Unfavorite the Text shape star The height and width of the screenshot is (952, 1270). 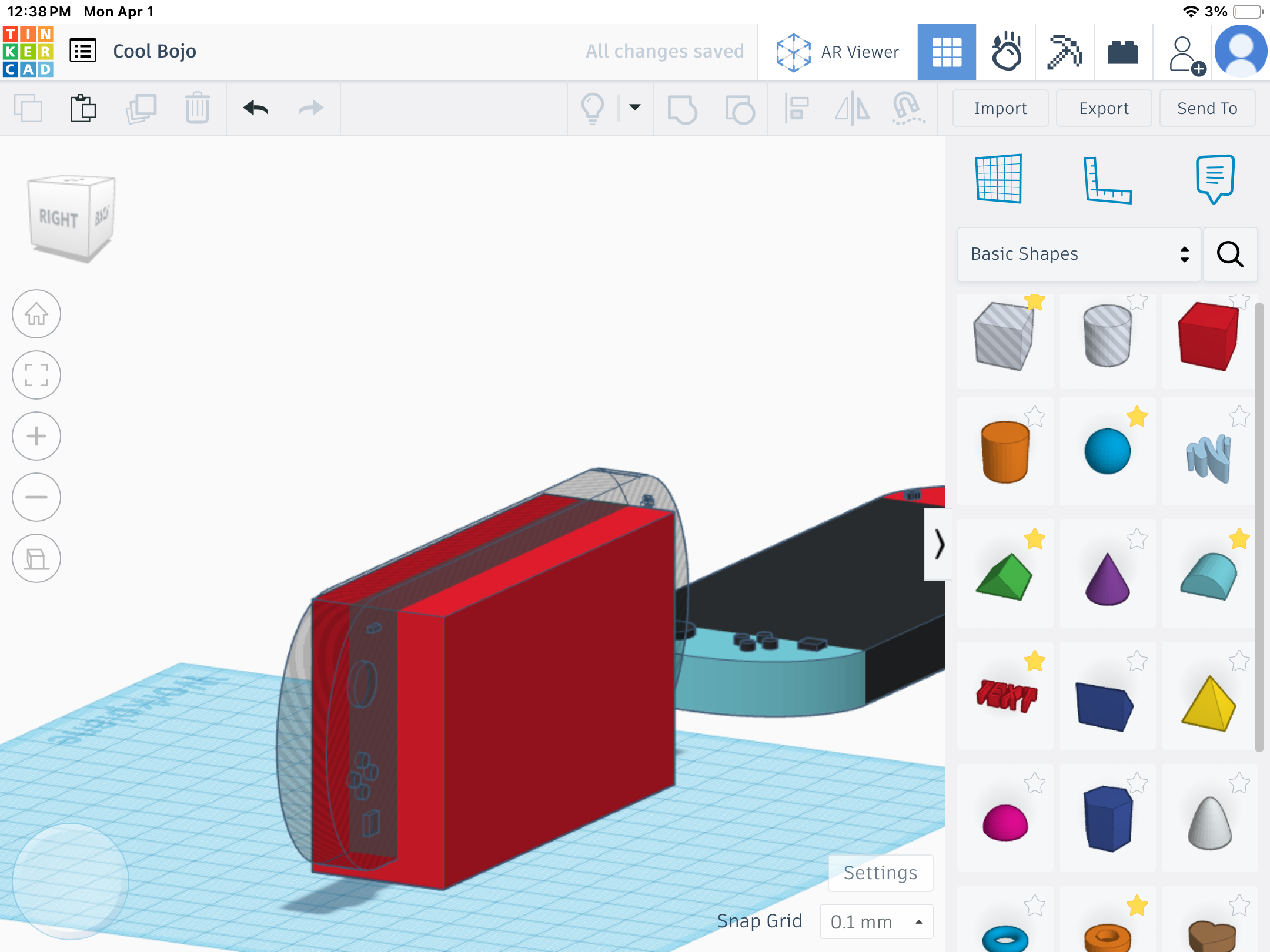pyautogui.click(x=1035, y=661)
